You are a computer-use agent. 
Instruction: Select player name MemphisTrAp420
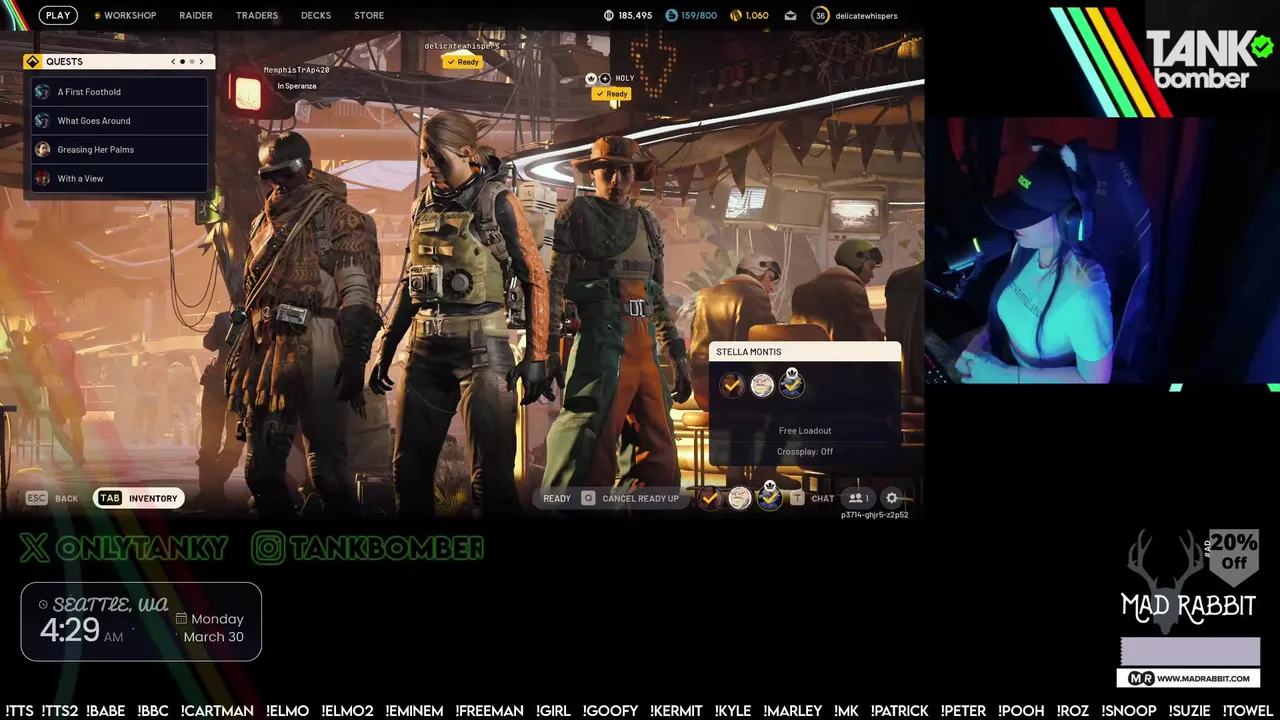coord(296,70)
